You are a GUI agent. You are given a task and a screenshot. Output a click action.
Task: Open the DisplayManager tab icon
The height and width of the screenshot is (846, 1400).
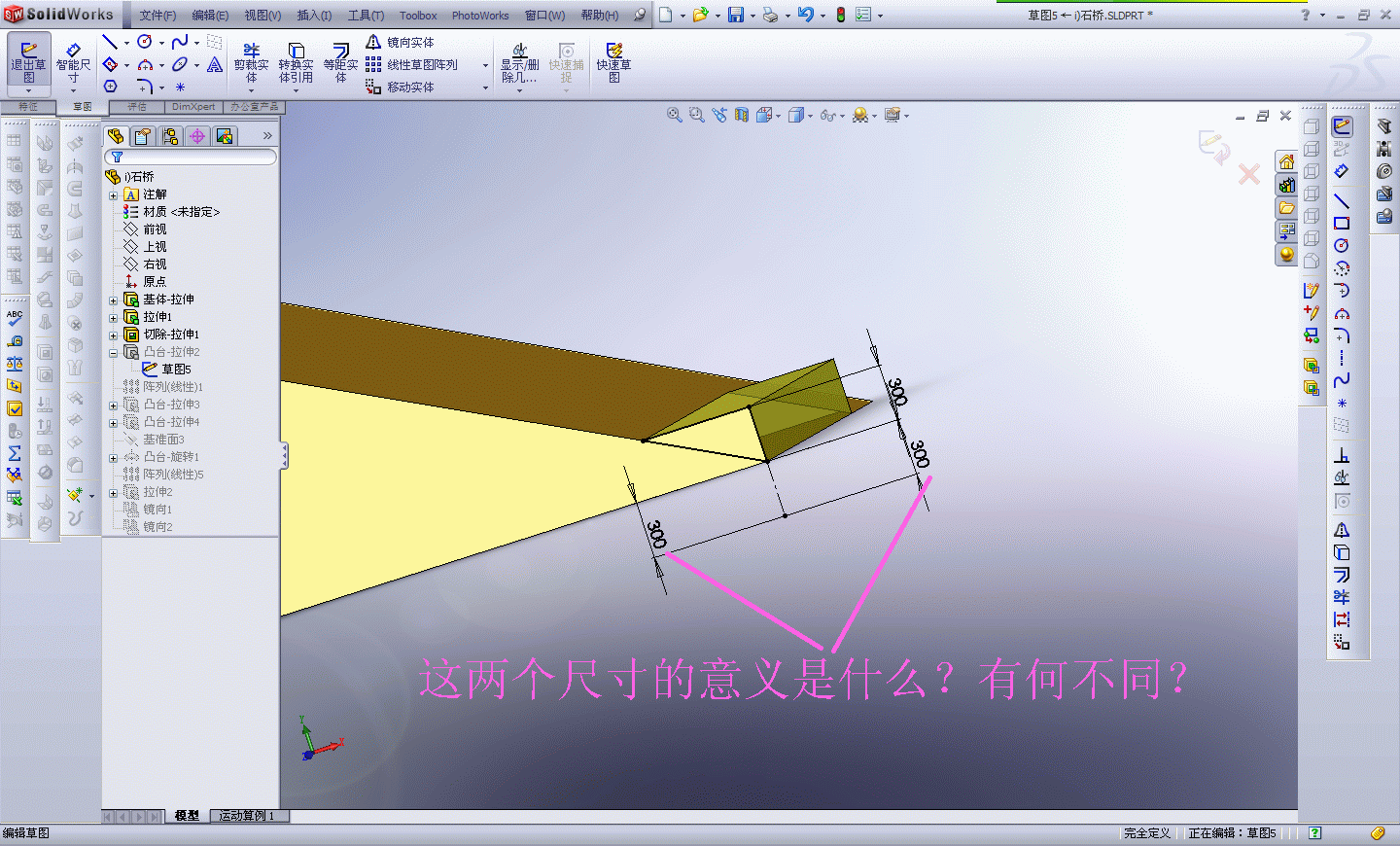coord(225,136)
